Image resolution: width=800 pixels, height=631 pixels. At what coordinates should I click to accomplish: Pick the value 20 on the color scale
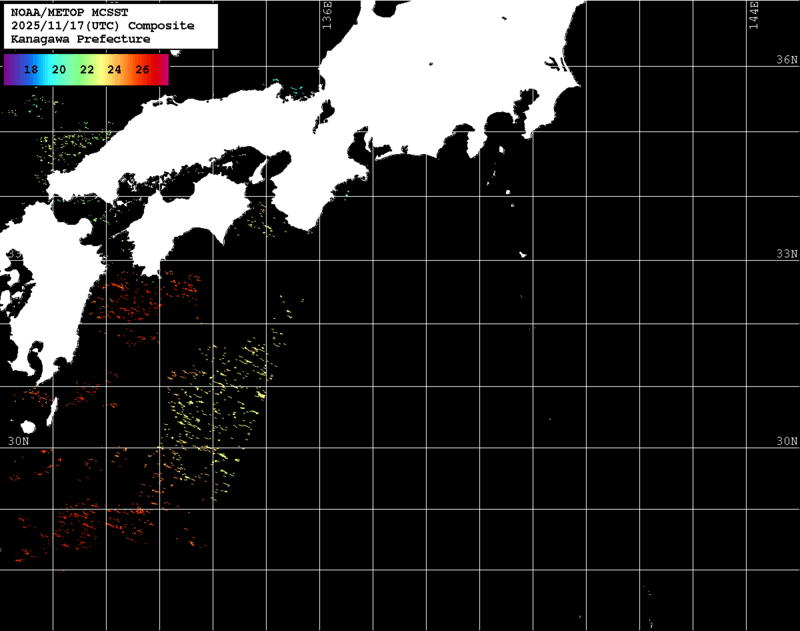59,70
